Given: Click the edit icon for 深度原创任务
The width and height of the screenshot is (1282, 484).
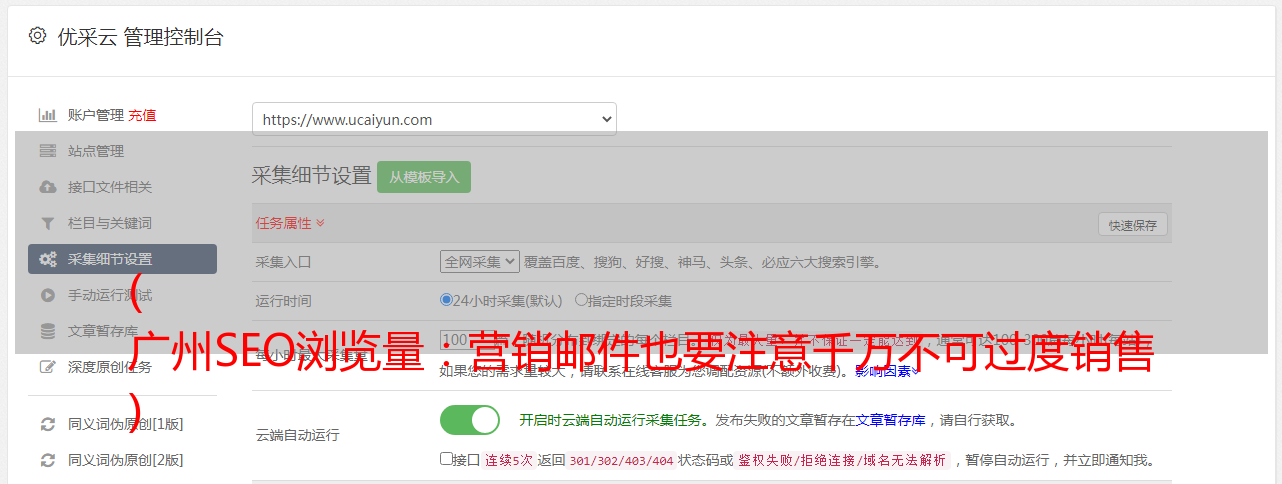Looking at the screenshot, I should tap(47, 367).
